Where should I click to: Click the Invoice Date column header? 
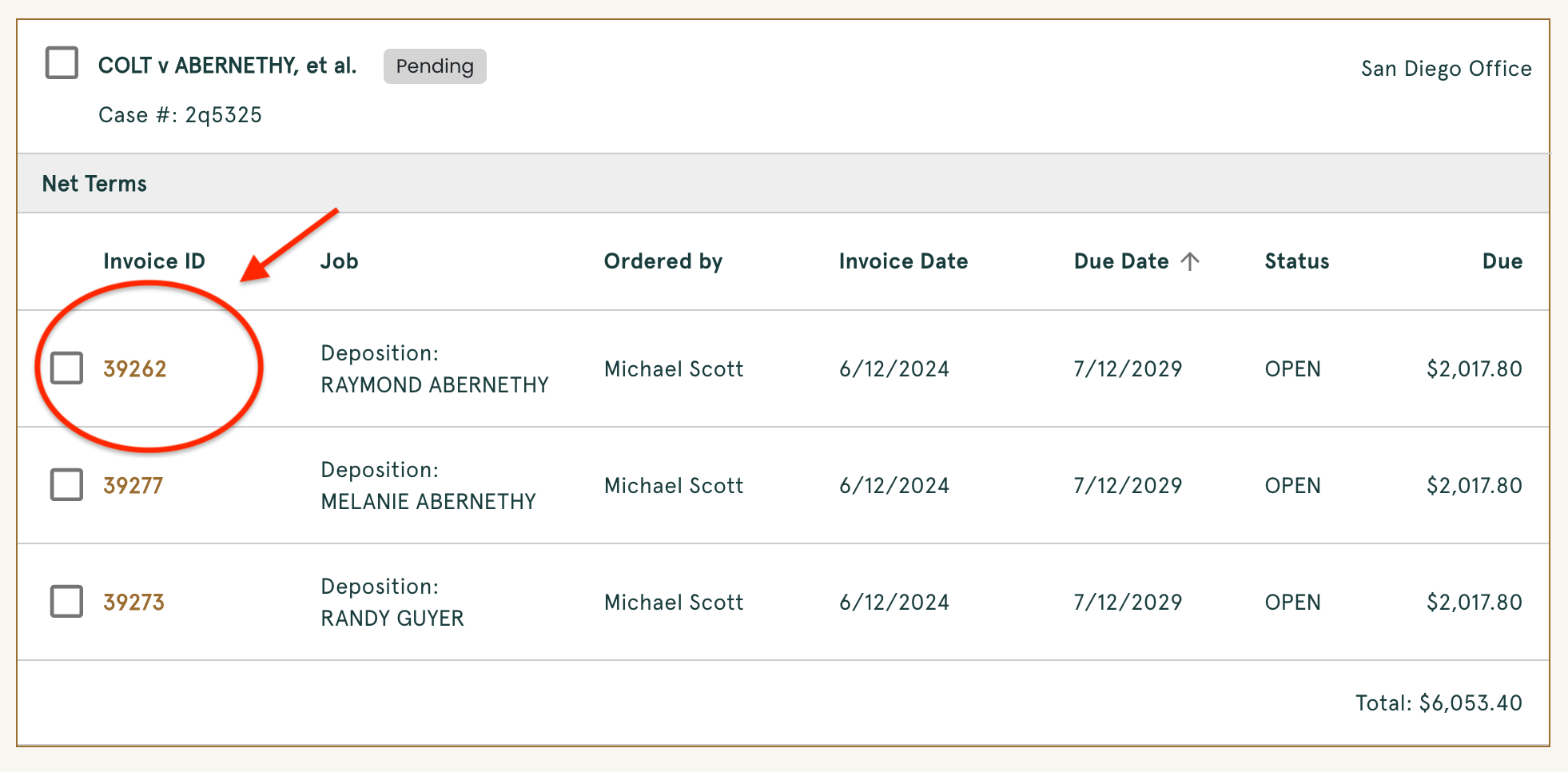point(903,261)
